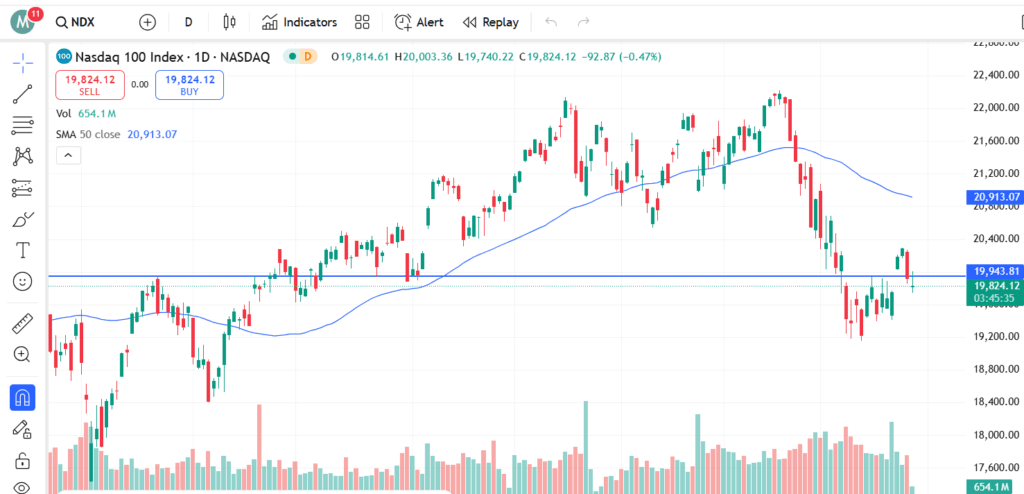1024x494 pixels.
Task: Start bar Replay mode
Action: [490, 22]
